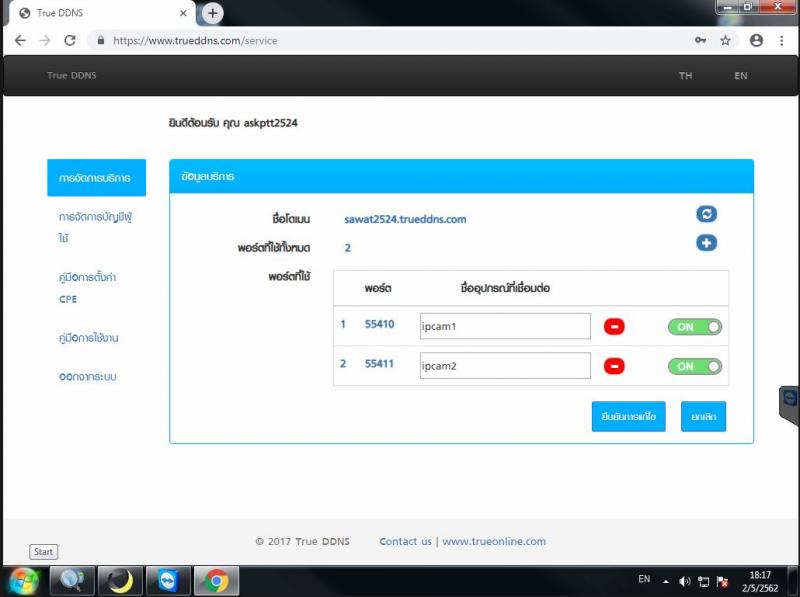Click the refresh domain icon
The height and width of the screenshot is (597, 800).
(706, 214)
